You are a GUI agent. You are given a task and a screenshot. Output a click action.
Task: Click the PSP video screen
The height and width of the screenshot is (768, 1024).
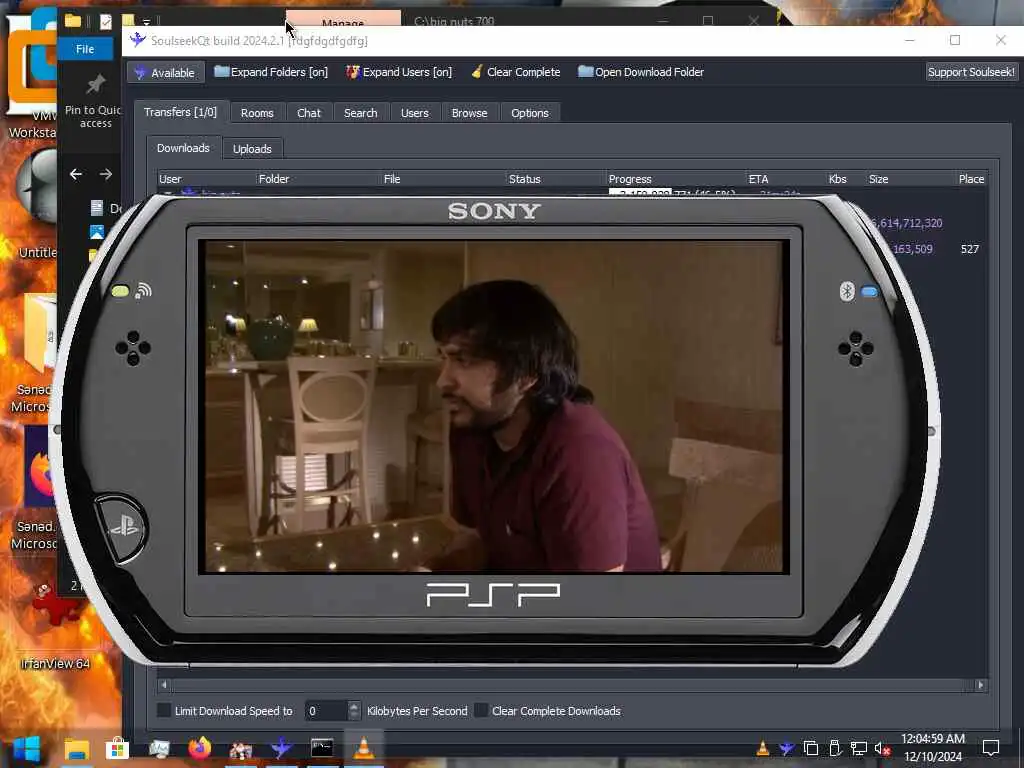[x=494, y=406]
